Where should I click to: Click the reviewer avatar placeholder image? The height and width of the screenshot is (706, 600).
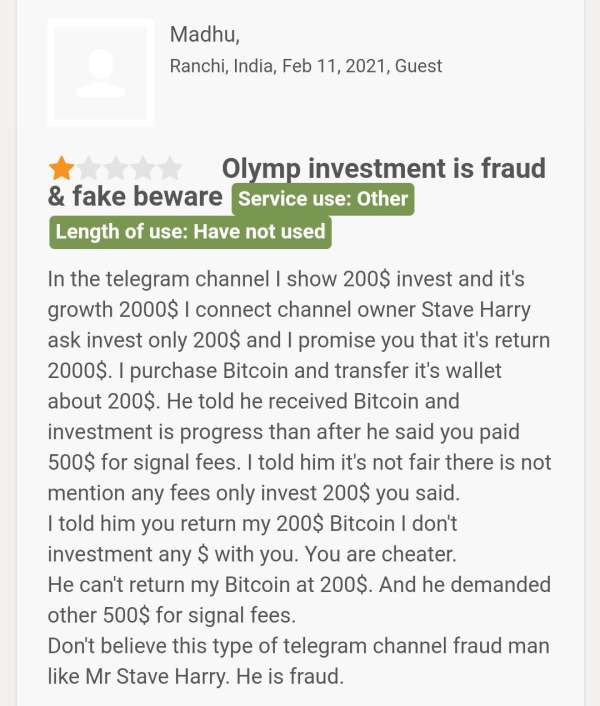coord(101,73)
